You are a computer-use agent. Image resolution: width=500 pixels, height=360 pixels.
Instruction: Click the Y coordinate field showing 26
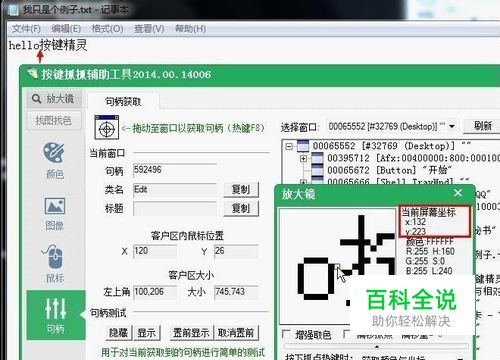(236, 251)
